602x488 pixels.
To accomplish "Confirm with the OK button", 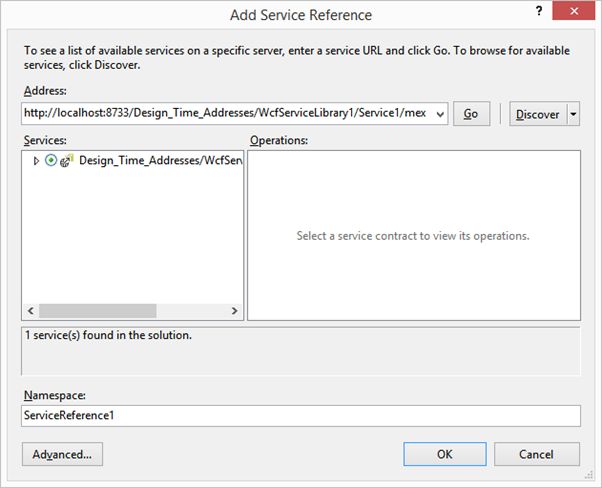I will pyautogui.click(x=445, y=454).
